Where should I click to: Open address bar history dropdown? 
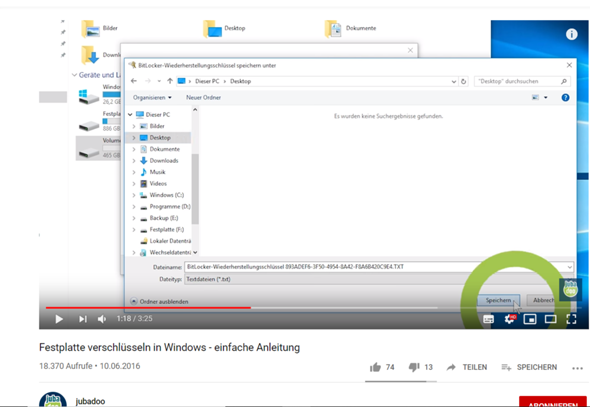(x=454, y=81)
